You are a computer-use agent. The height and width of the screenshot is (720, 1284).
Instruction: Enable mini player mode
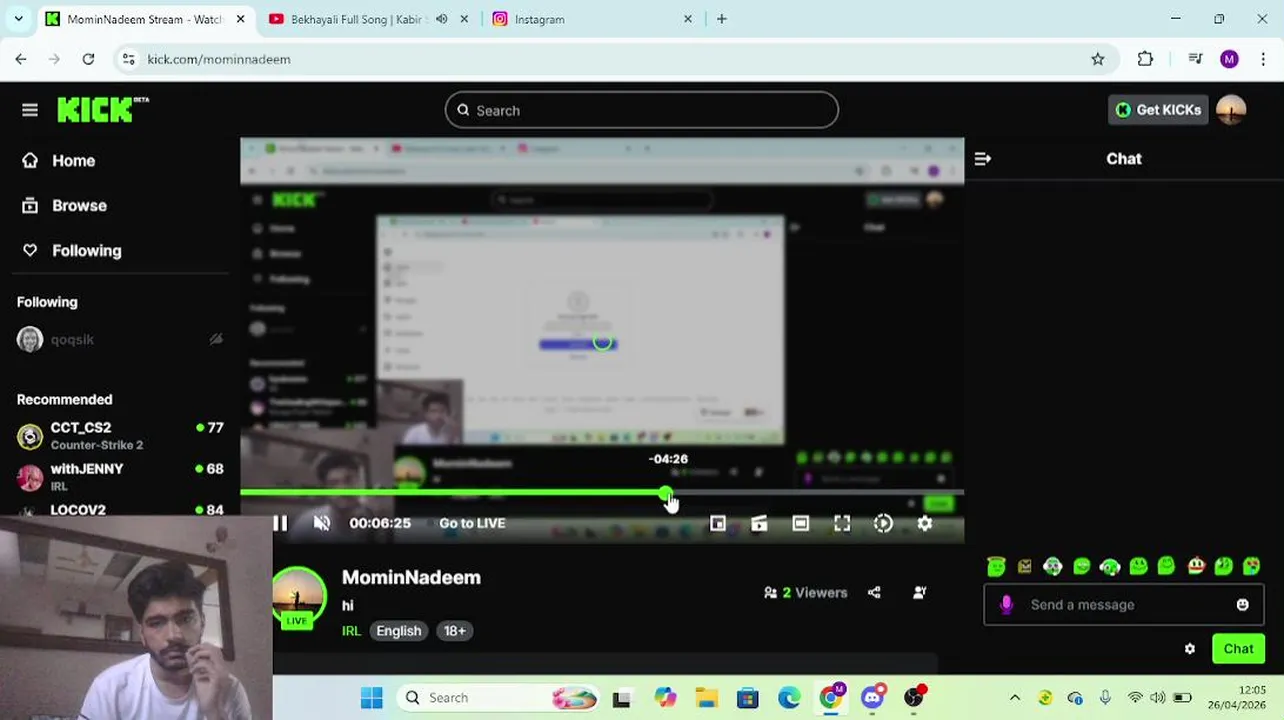[x=717, y=523]
